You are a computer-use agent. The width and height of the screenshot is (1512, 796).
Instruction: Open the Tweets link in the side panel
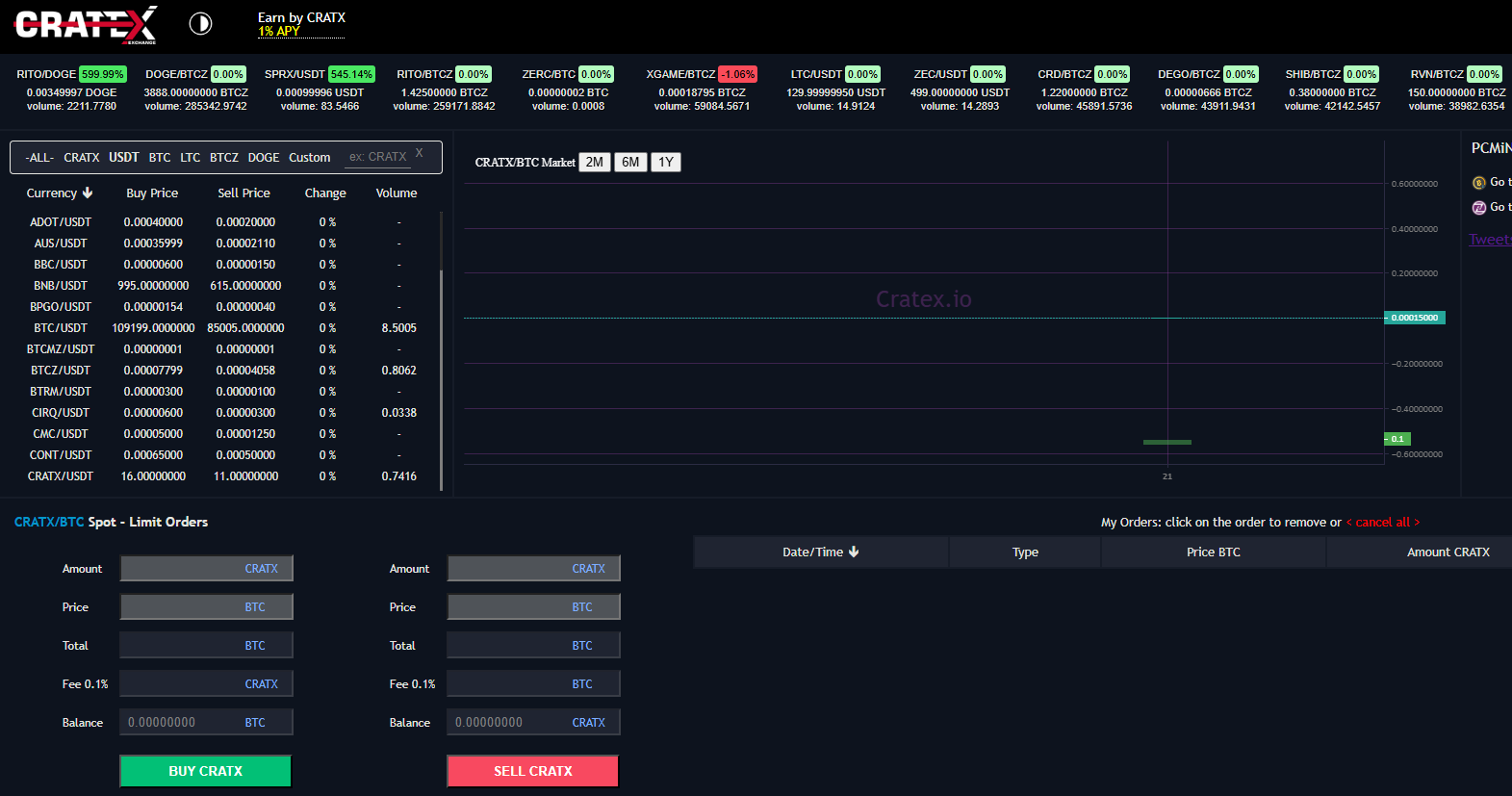pos(1490,240)
